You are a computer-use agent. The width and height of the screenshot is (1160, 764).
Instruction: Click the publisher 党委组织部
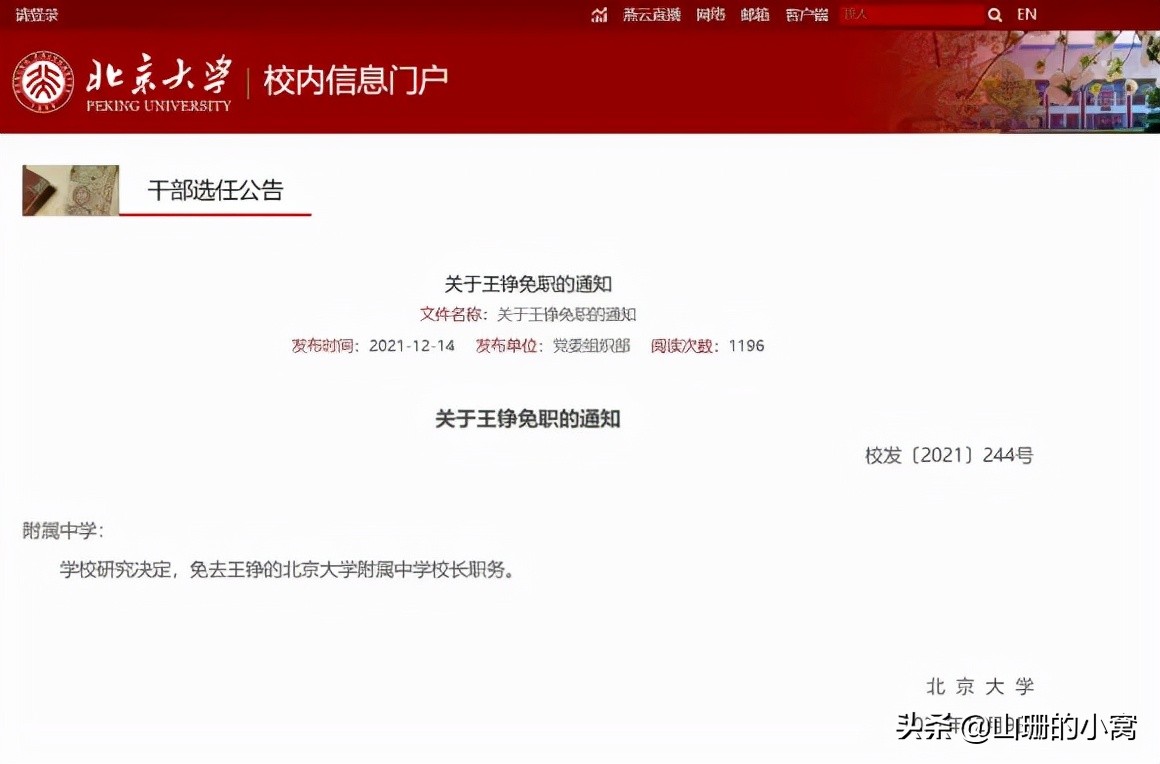pos(591,345)
